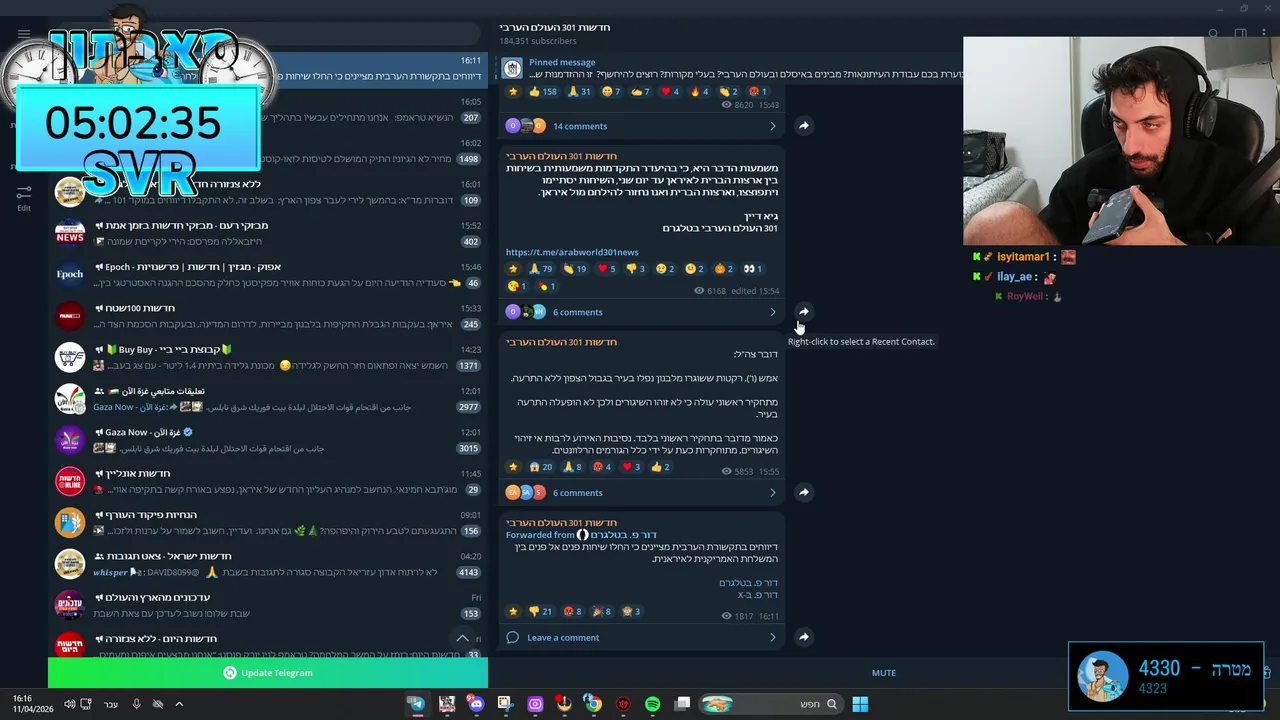
Task: Click the Edit folders icon in sidebar
Action: [x=24, y=196]
